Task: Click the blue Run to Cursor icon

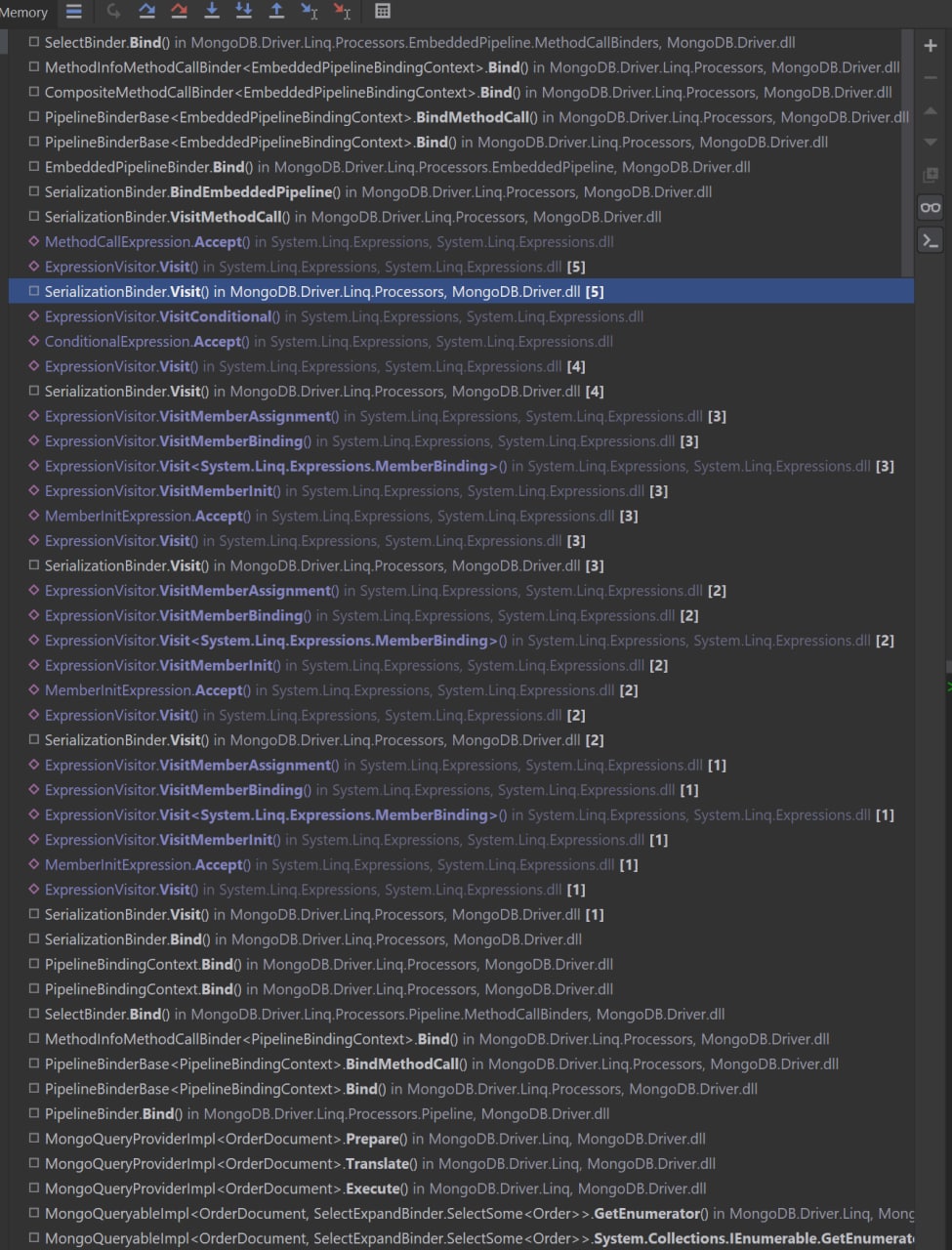Action: pos(310,12)
